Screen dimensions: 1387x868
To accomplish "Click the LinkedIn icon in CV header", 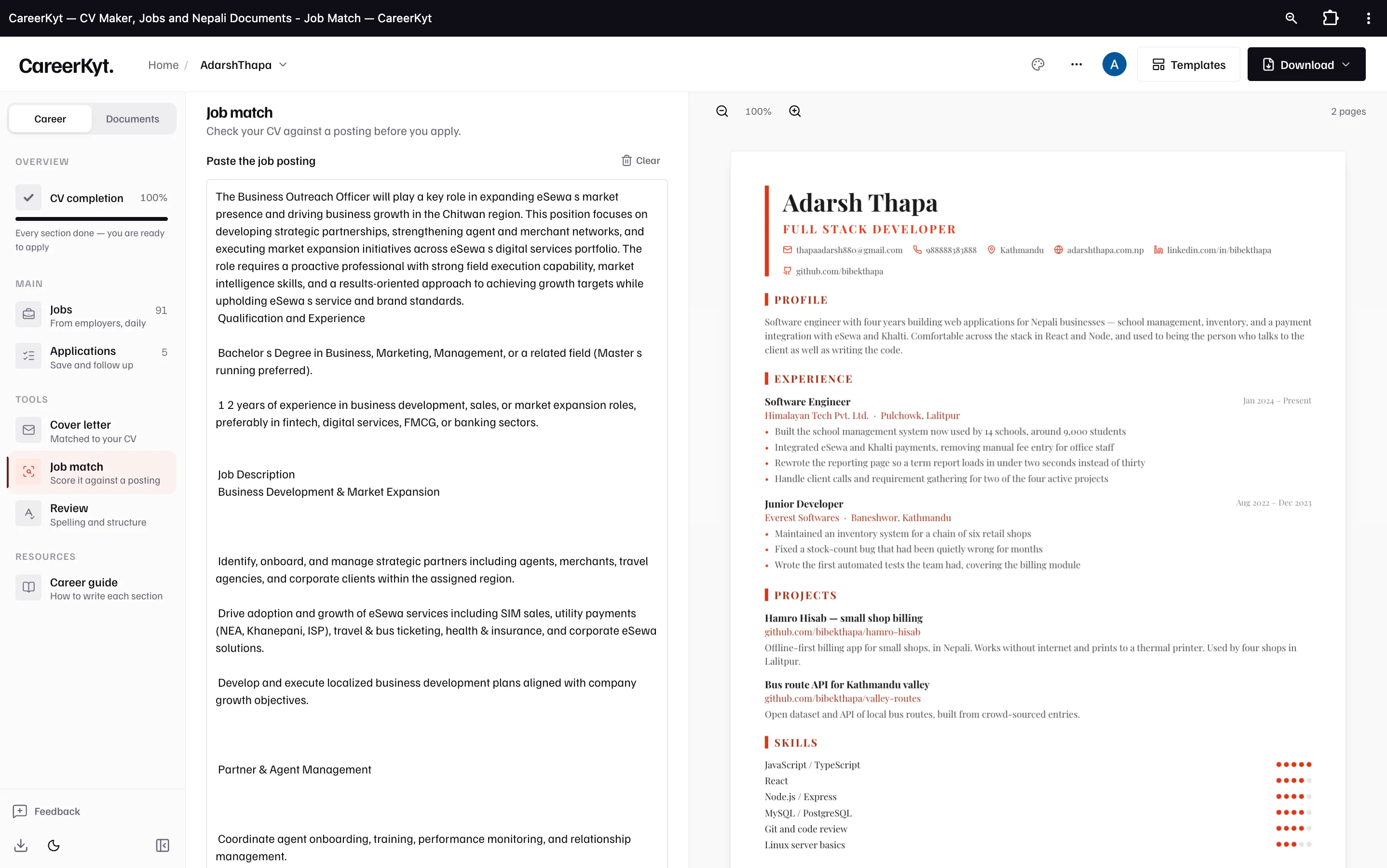I will [x=1158, y=250].
